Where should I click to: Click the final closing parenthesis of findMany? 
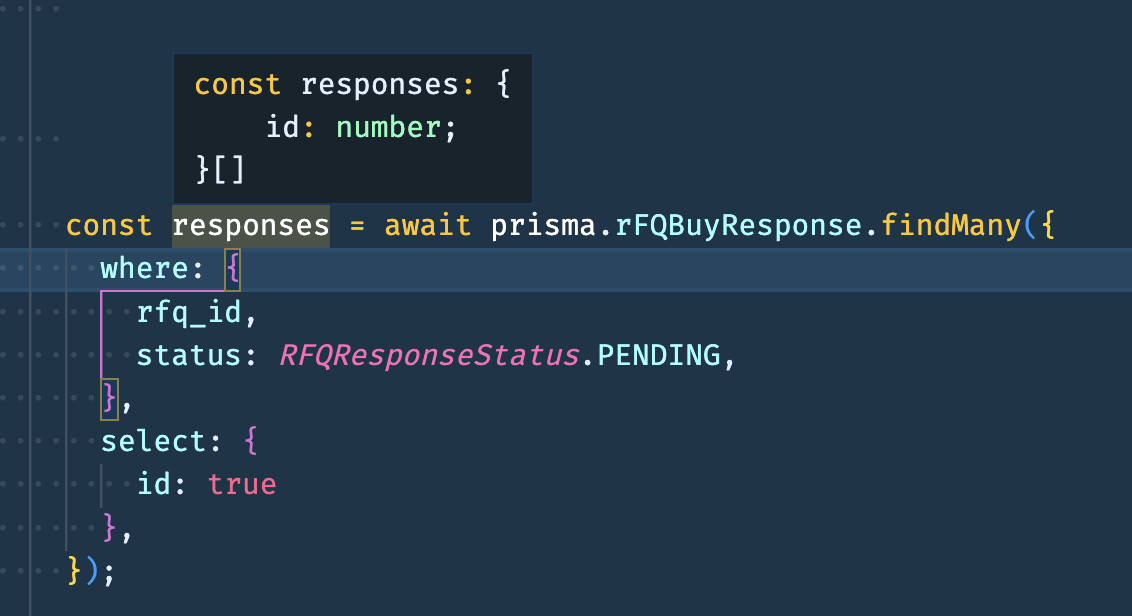coord(92,570)
